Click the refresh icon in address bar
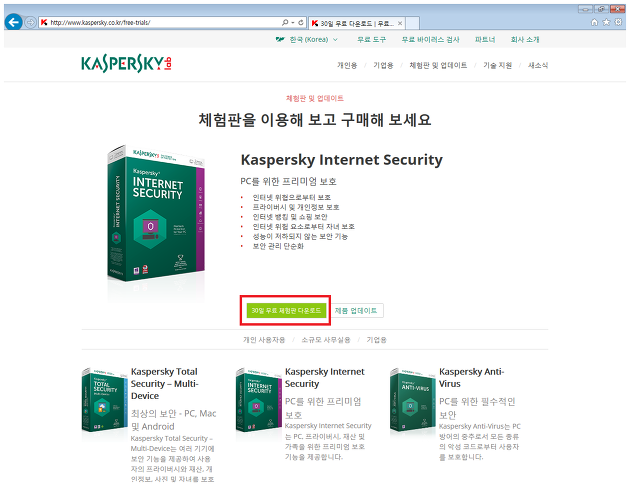Image resolution: width=630 pixels, height=486 pixels. coord(301,22)
